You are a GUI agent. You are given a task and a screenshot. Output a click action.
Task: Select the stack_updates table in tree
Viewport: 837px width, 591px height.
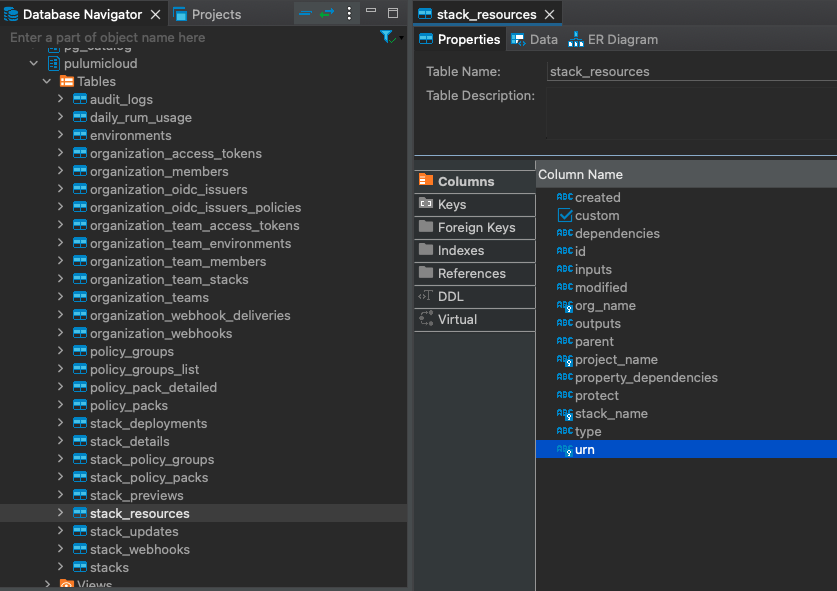[134, 531]
